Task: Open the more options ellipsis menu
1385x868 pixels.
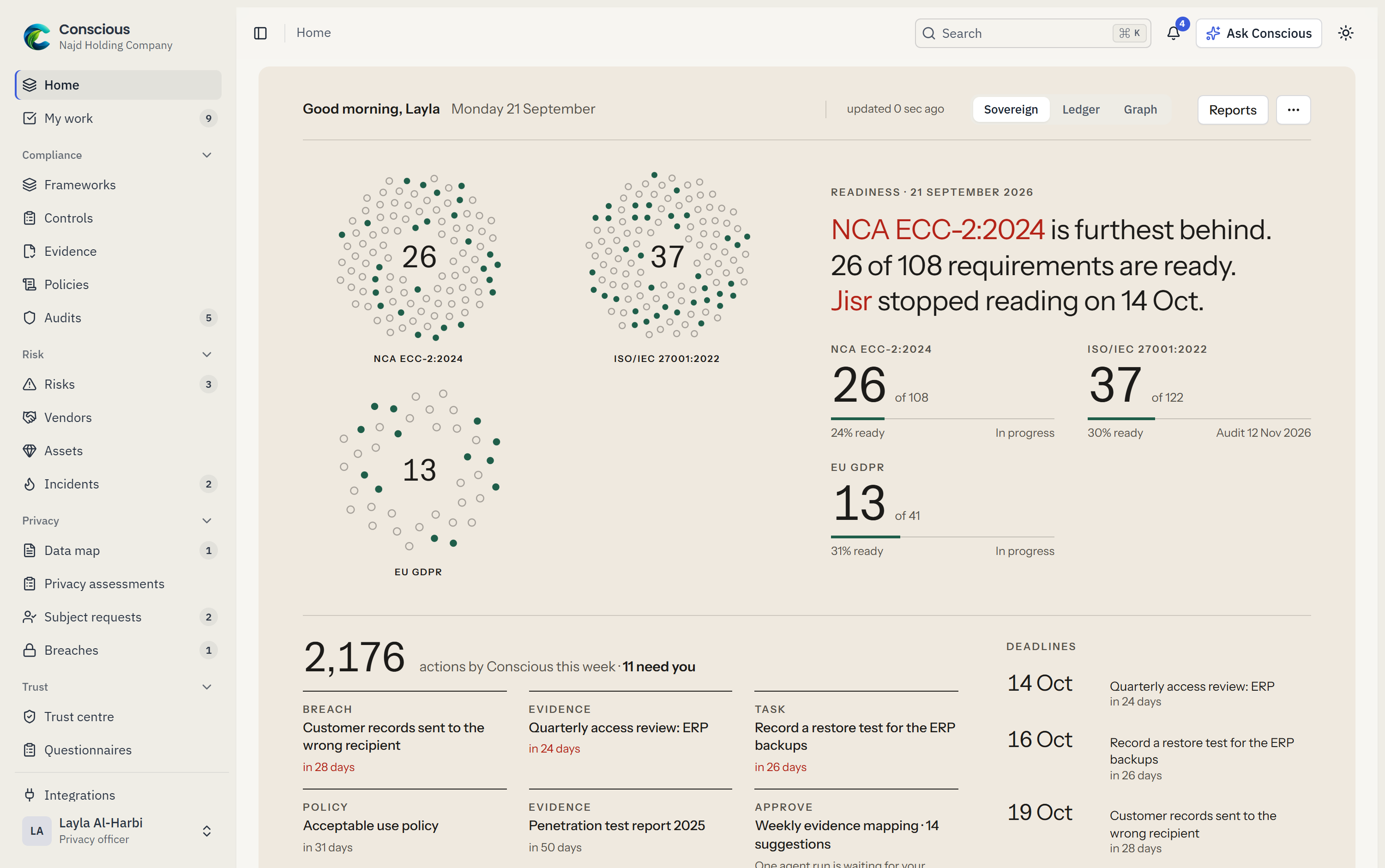Action: (1293, 109)
